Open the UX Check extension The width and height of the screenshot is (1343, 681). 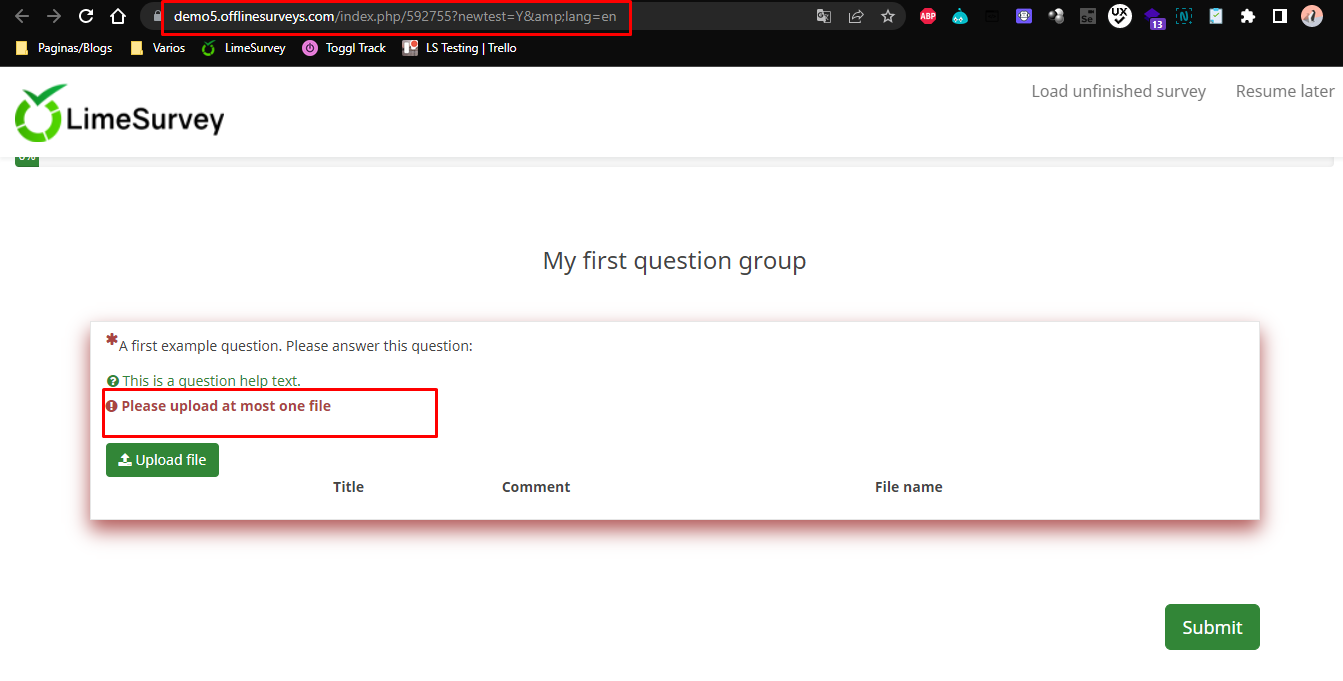coord(1120,16)
